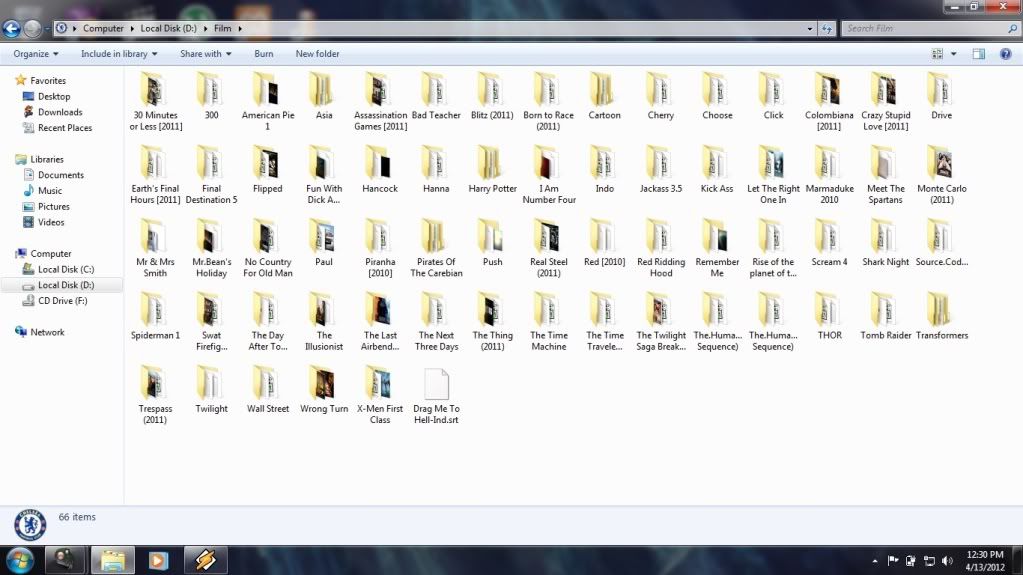Select the Hancock folder
This screenshot has height=575, width=1023.
point(380,170)
